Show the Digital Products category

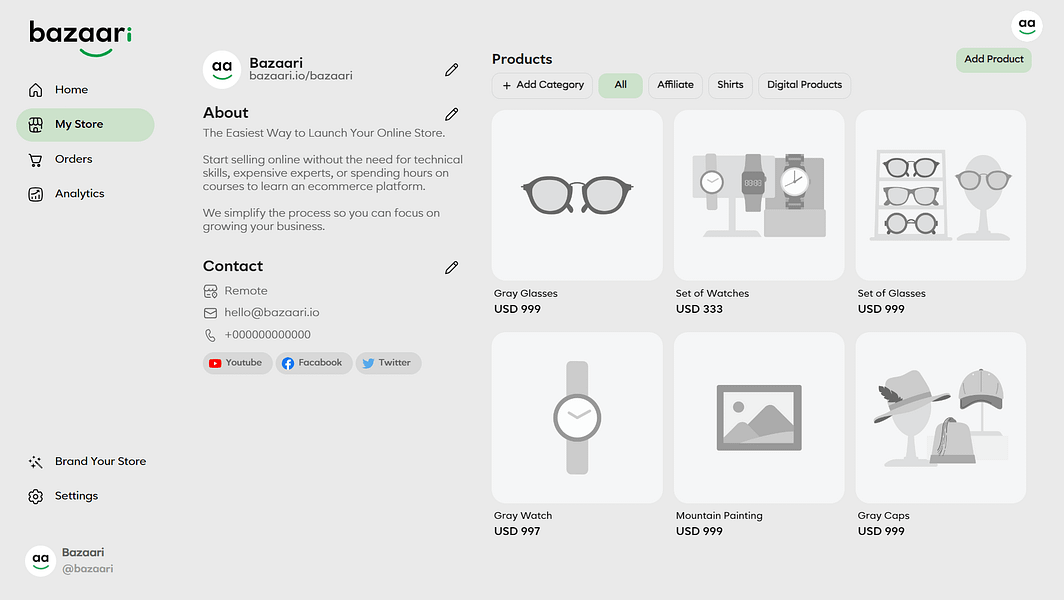[804, 85]
